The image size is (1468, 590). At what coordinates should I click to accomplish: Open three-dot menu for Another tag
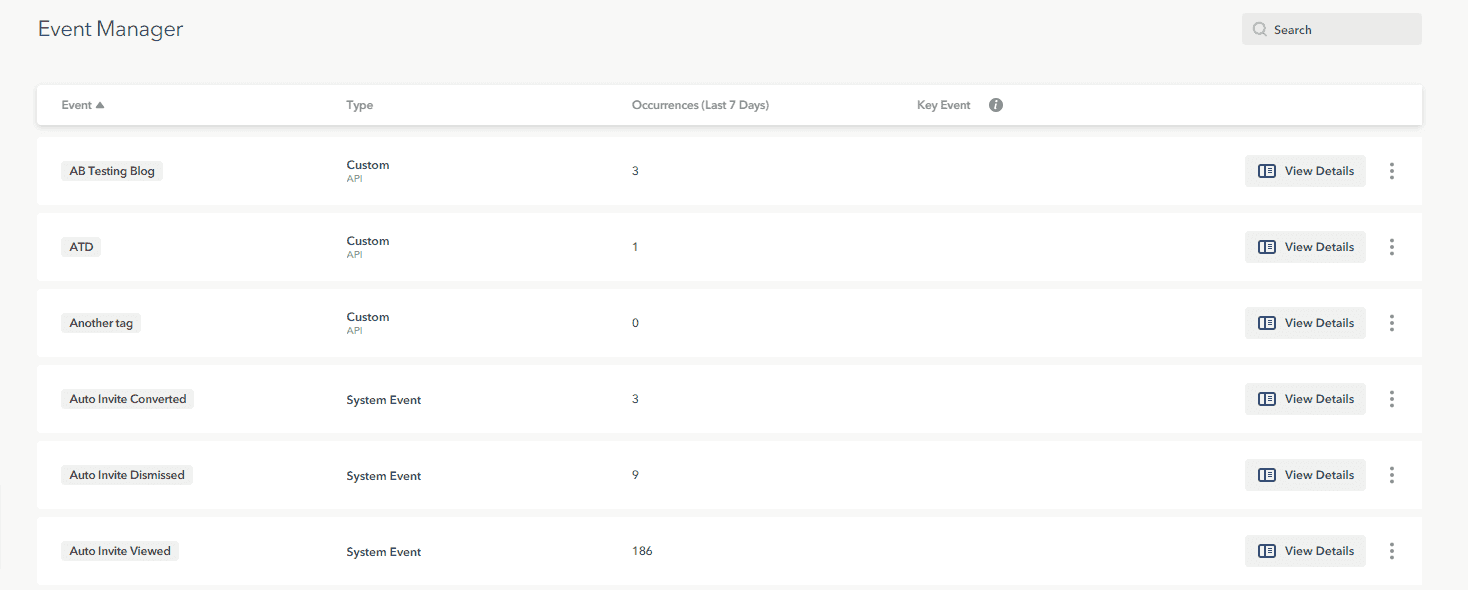click(1392, 323)
